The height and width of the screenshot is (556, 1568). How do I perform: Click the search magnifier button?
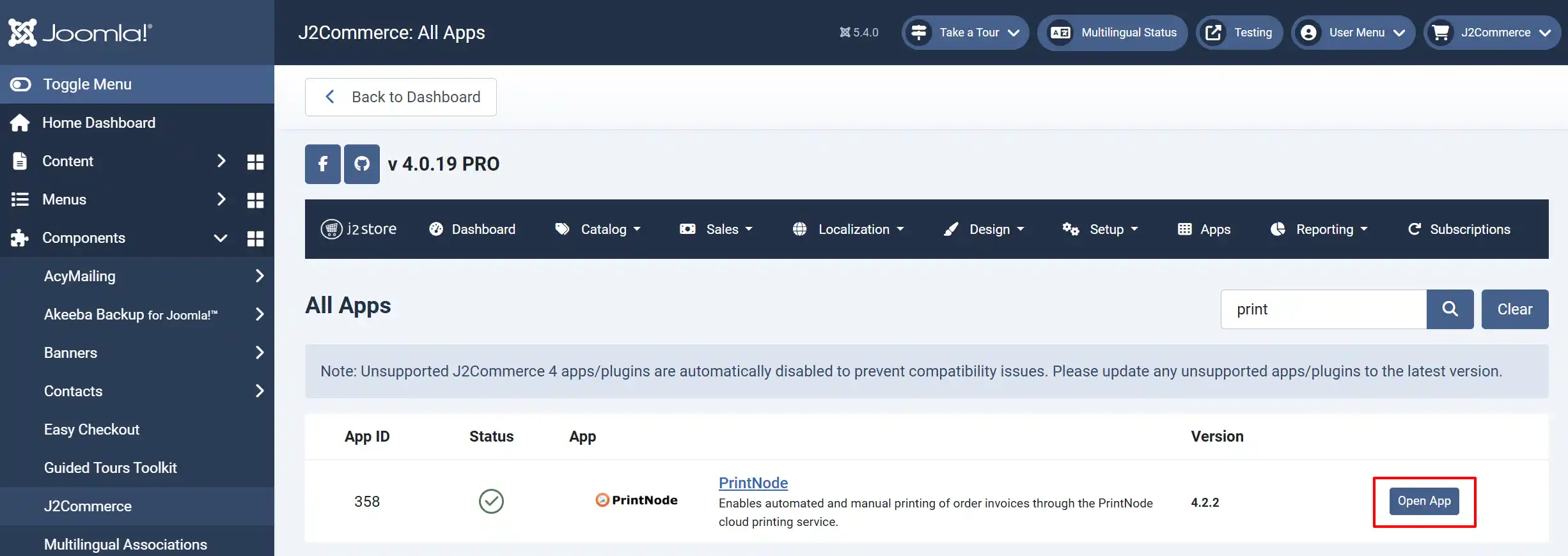click(x=1450, y=309)
